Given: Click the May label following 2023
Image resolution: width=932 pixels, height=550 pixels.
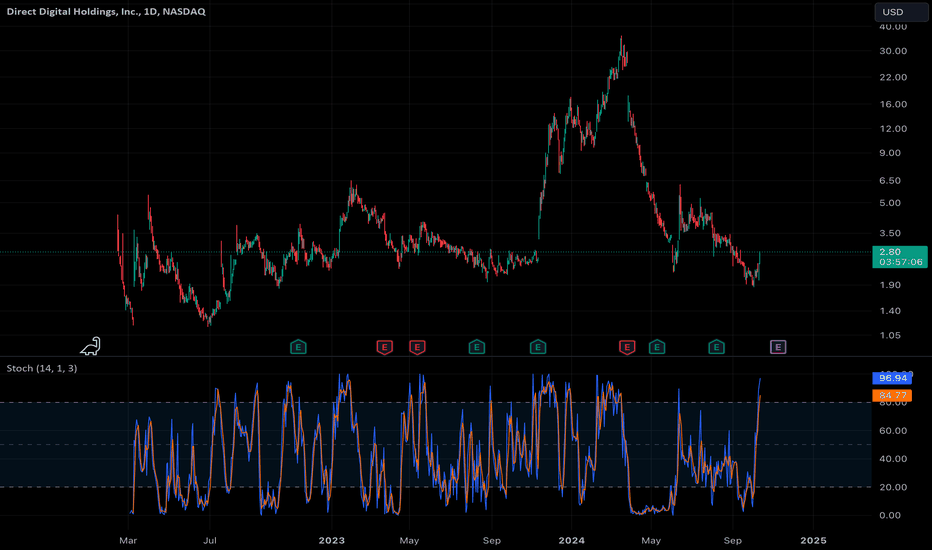Looking at the screenshot, I should 409,540.
